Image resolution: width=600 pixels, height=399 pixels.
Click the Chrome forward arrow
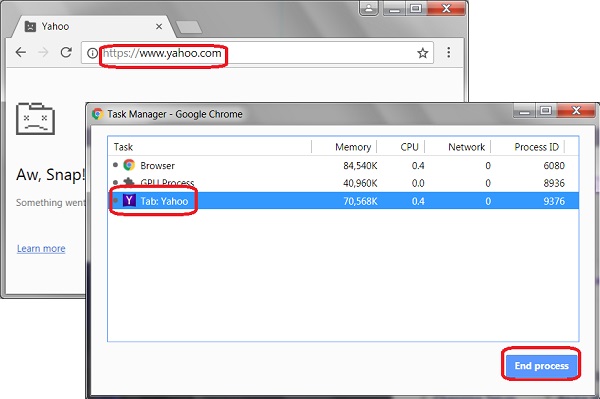[44, 52]
